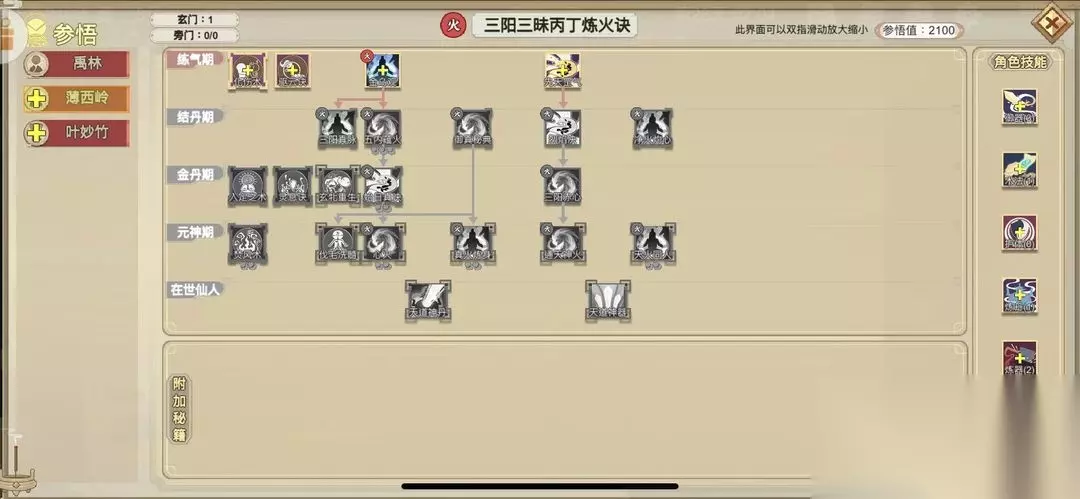Close the 参悟 screen with X button
The image size is (1080, 499).
pyautogui.click(x=1053, y=23)
